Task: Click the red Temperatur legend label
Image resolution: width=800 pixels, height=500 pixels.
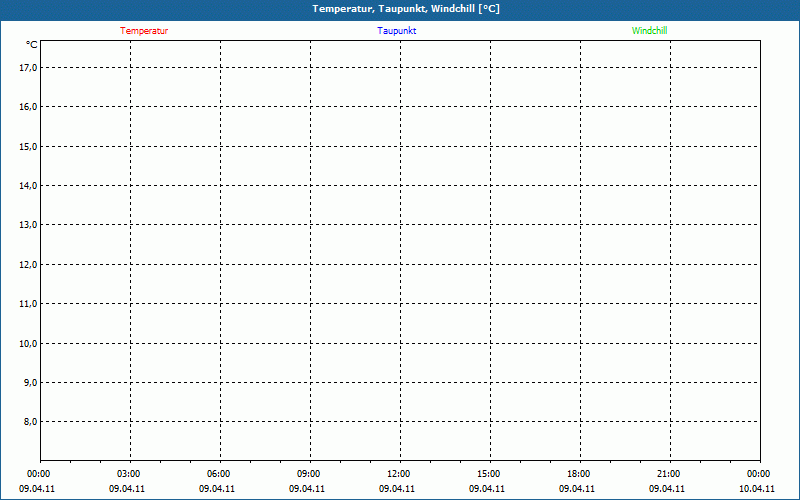Action: click(144, 31)
